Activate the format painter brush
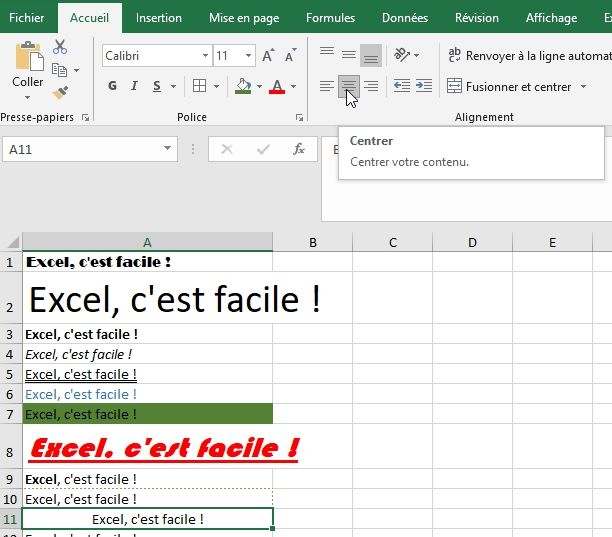 click(60, 92)
